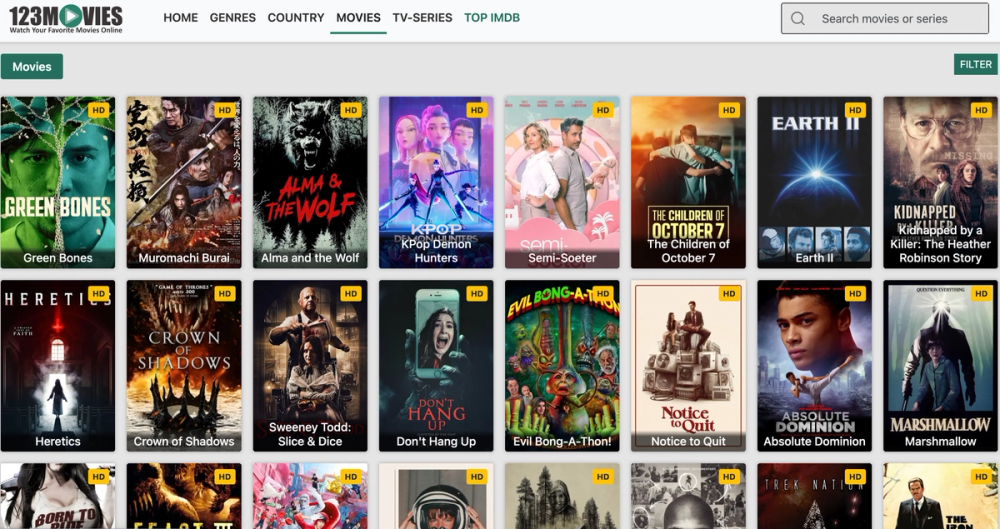Image resolution: width=1000 pixels, height=529 pixels.
Task: Open the Trek Nation poster
Action: (814, 496)
